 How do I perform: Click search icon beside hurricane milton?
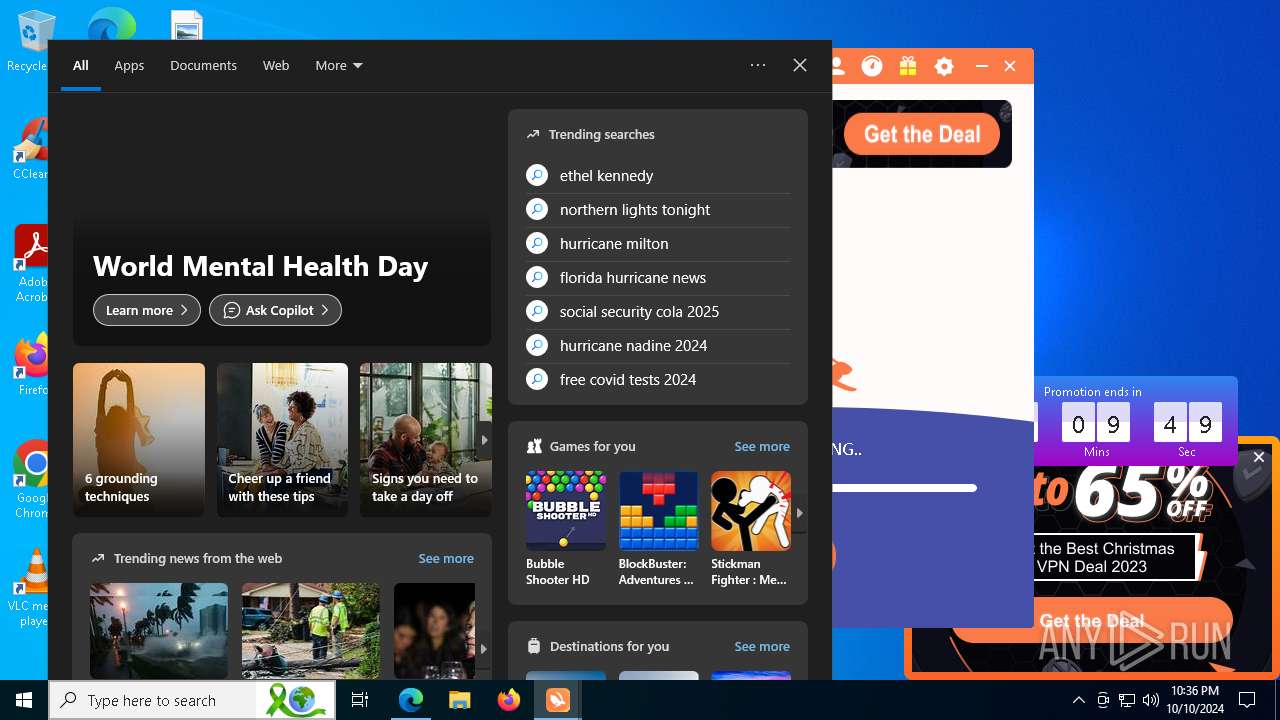click(x=537, y=243)
